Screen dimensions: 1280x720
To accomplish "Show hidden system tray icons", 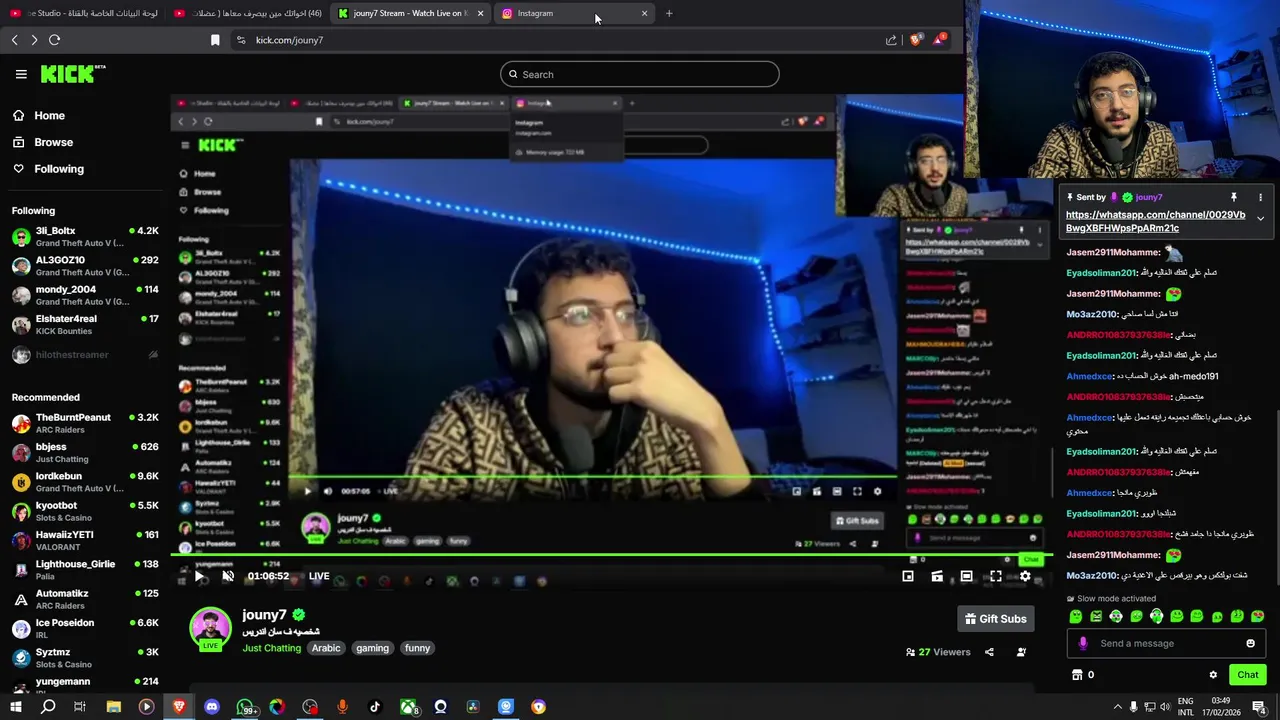I will coord(1118,707).
